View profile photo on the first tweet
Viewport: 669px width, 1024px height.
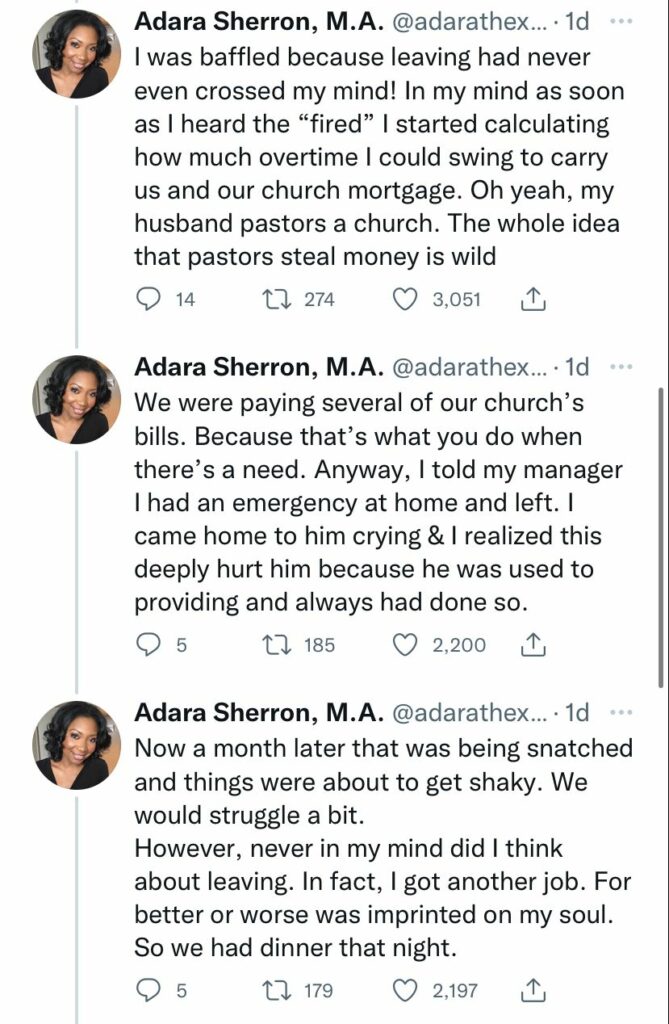[x=77, y=55]
